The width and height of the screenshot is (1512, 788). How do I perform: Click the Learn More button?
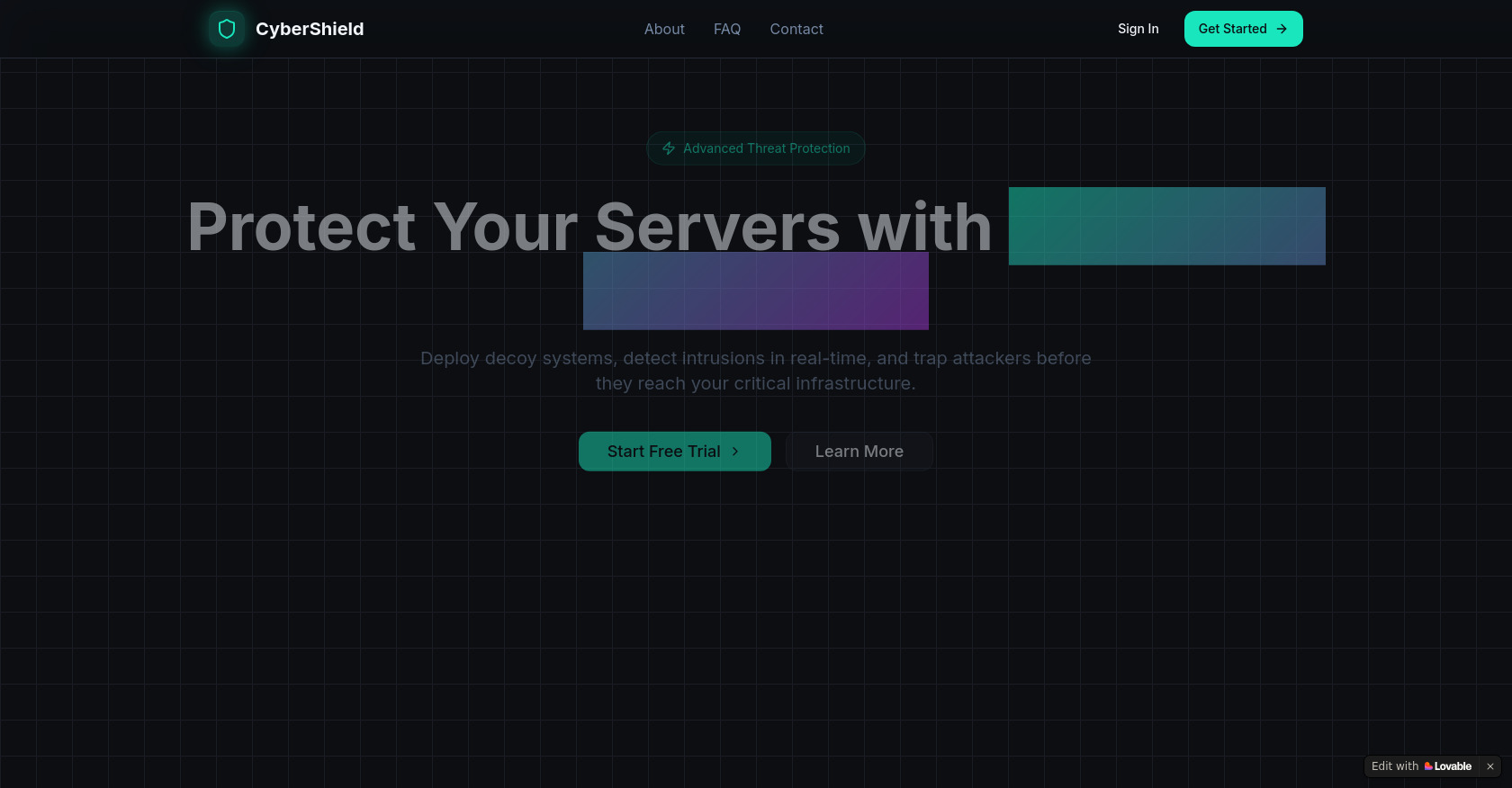point(859,452)
